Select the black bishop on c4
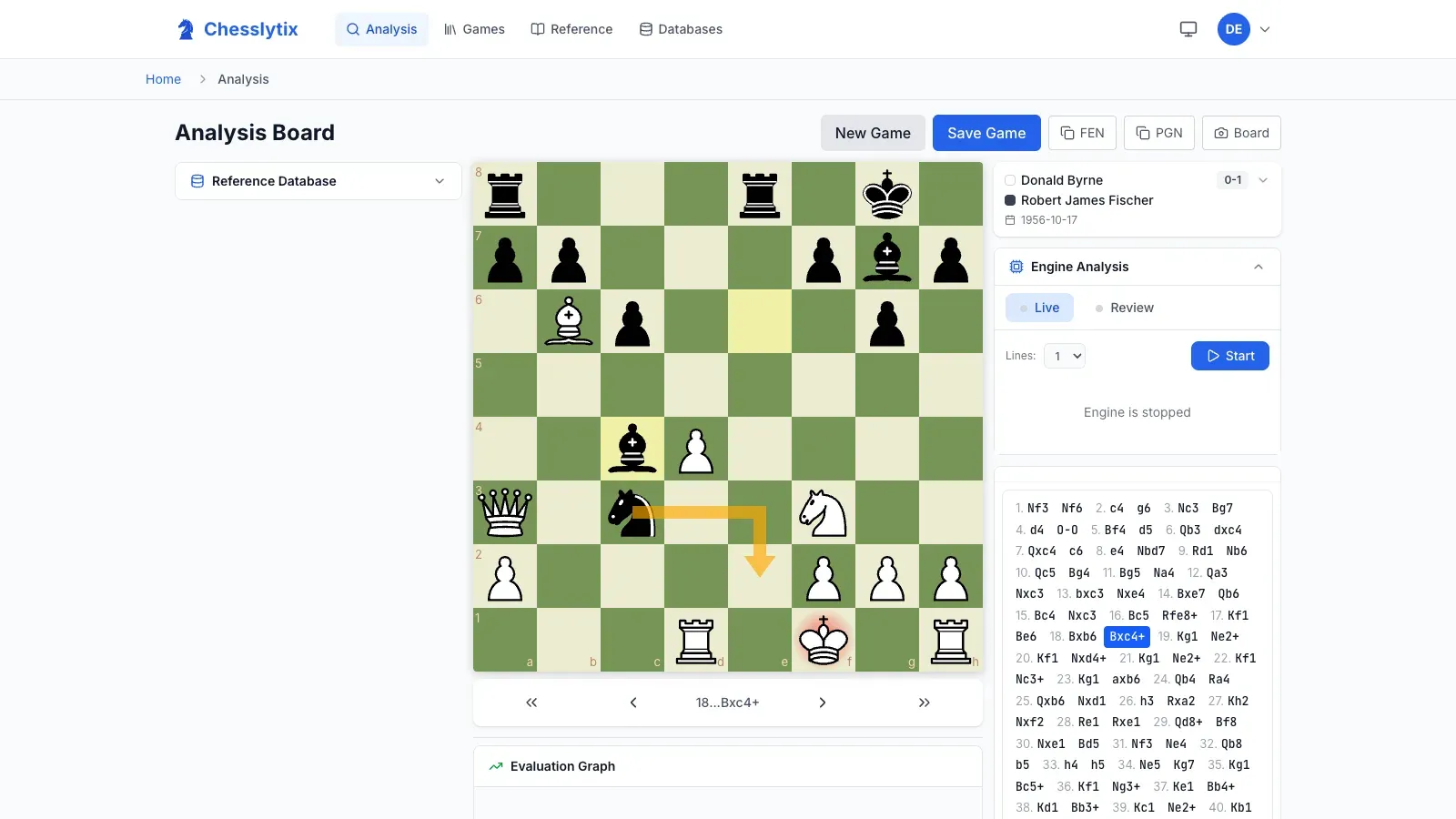 [632, 449]
